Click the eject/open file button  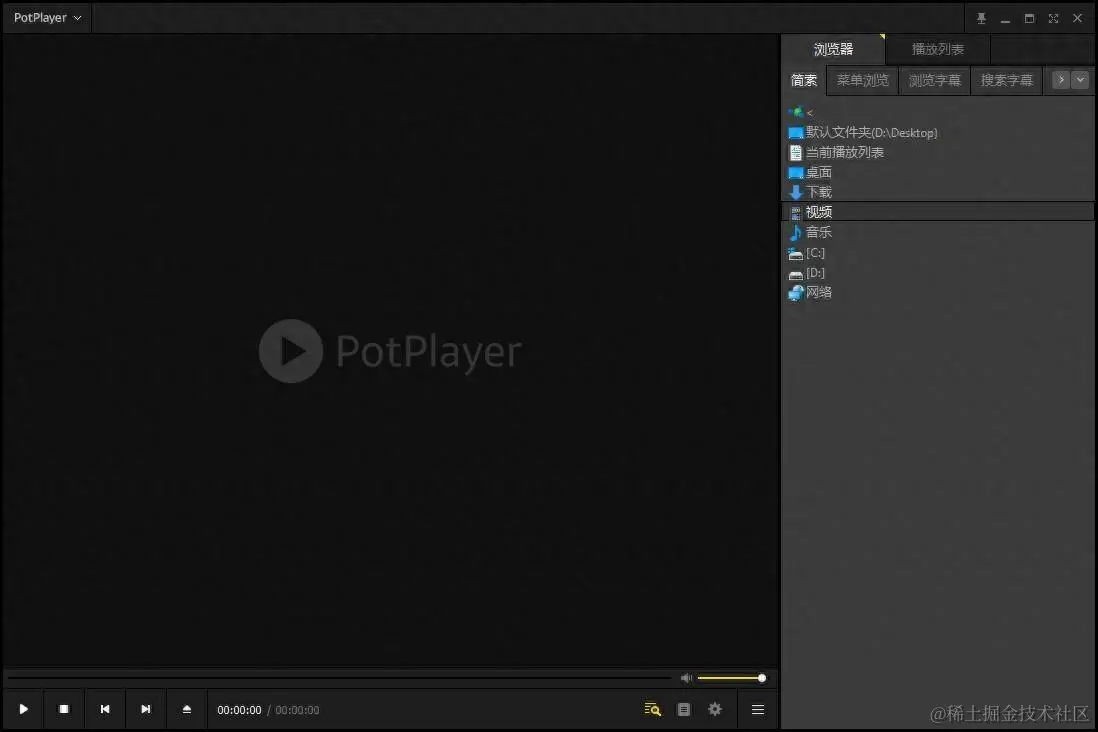coord(187,710)
